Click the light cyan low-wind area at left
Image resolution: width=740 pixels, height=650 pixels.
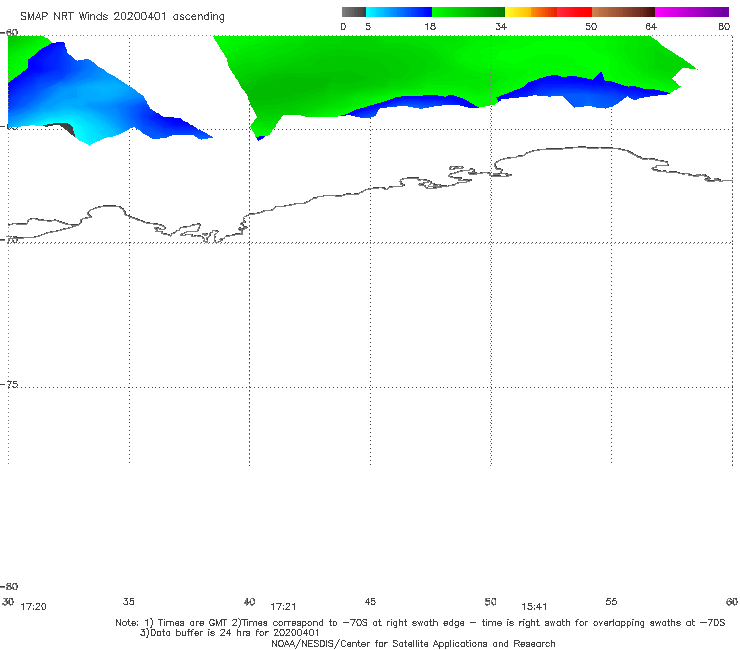coord(90,130)
